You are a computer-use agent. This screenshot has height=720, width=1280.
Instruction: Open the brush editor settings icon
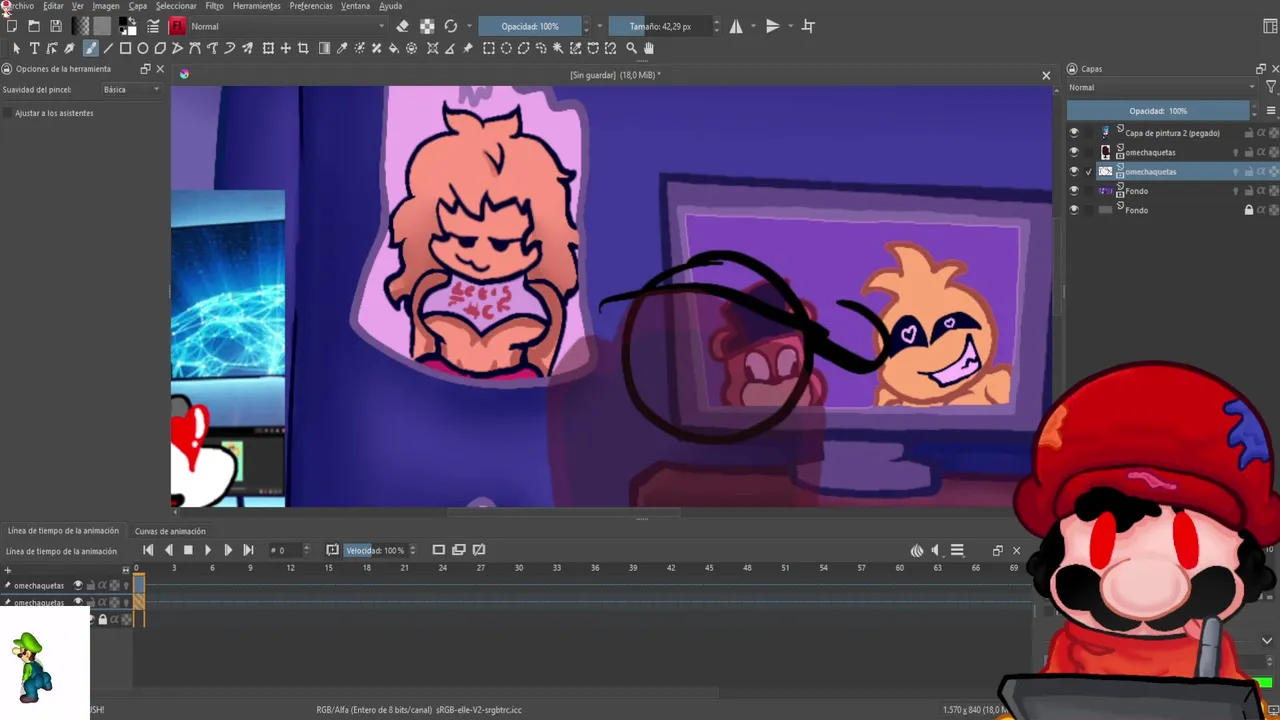[153, 26]
